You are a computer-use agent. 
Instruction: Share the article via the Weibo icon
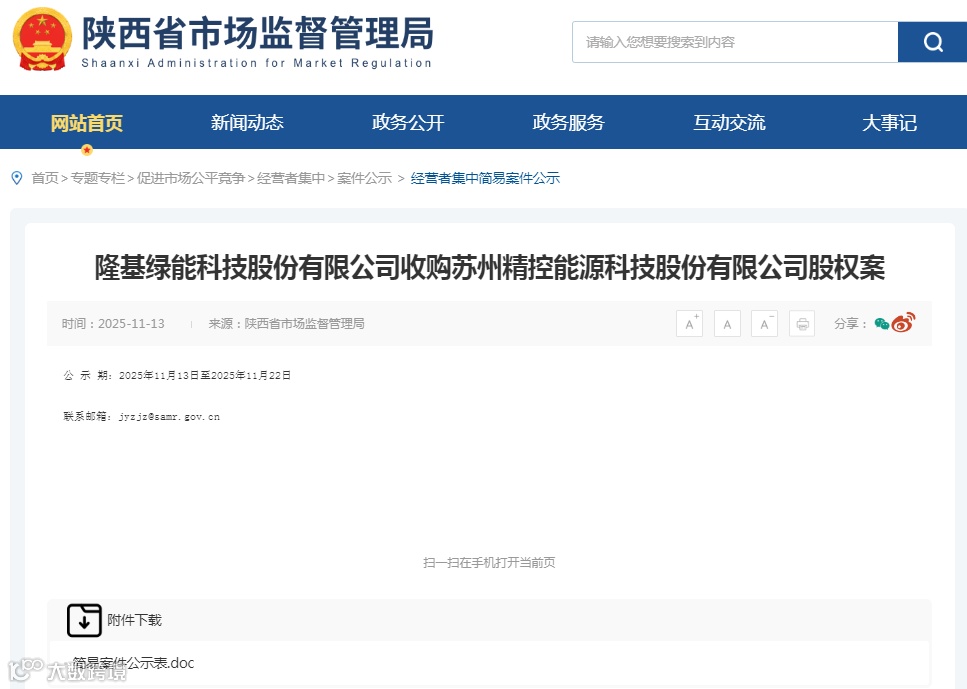(x=904, y=323)
